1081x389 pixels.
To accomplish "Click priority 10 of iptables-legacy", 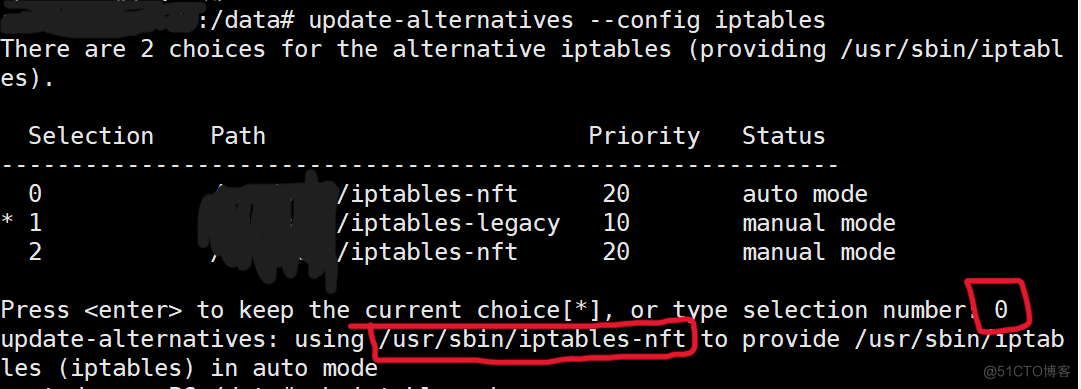I will click(616, 223).
